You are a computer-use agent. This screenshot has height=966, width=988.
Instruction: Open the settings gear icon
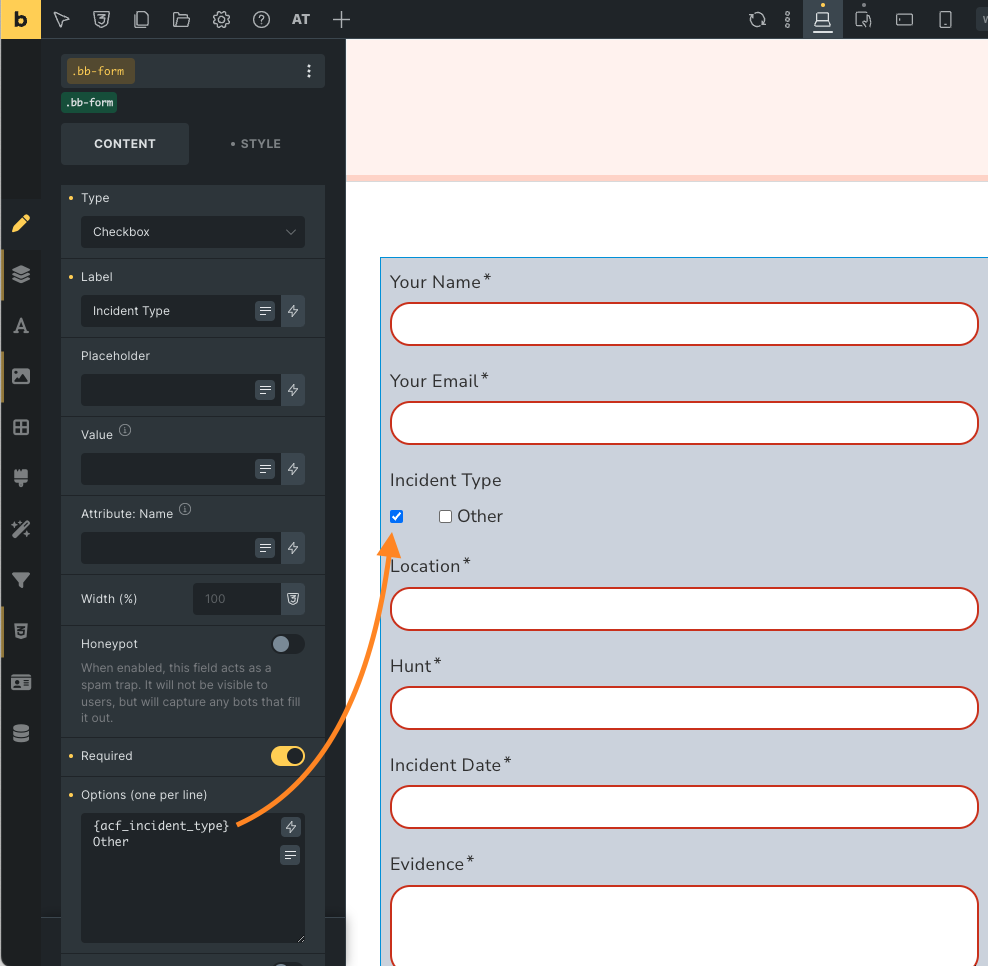pyautogui.click(x=221, y=20)
